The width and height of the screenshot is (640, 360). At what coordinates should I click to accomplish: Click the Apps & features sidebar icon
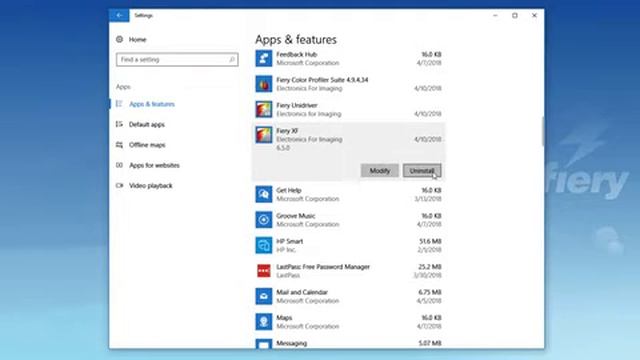point(119,104)
